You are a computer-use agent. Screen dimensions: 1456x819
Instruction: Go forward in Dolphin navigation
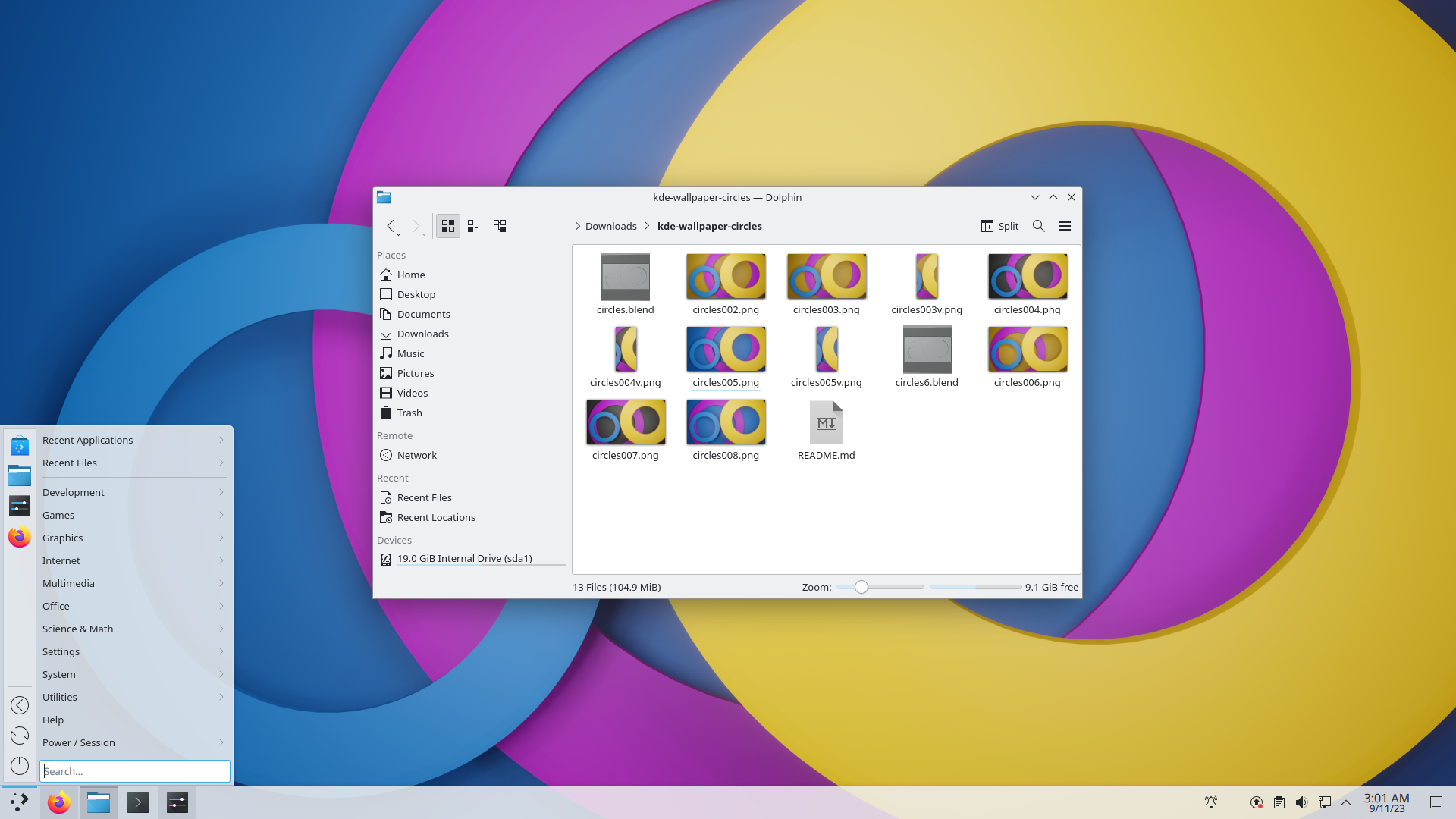click(416, 226)
